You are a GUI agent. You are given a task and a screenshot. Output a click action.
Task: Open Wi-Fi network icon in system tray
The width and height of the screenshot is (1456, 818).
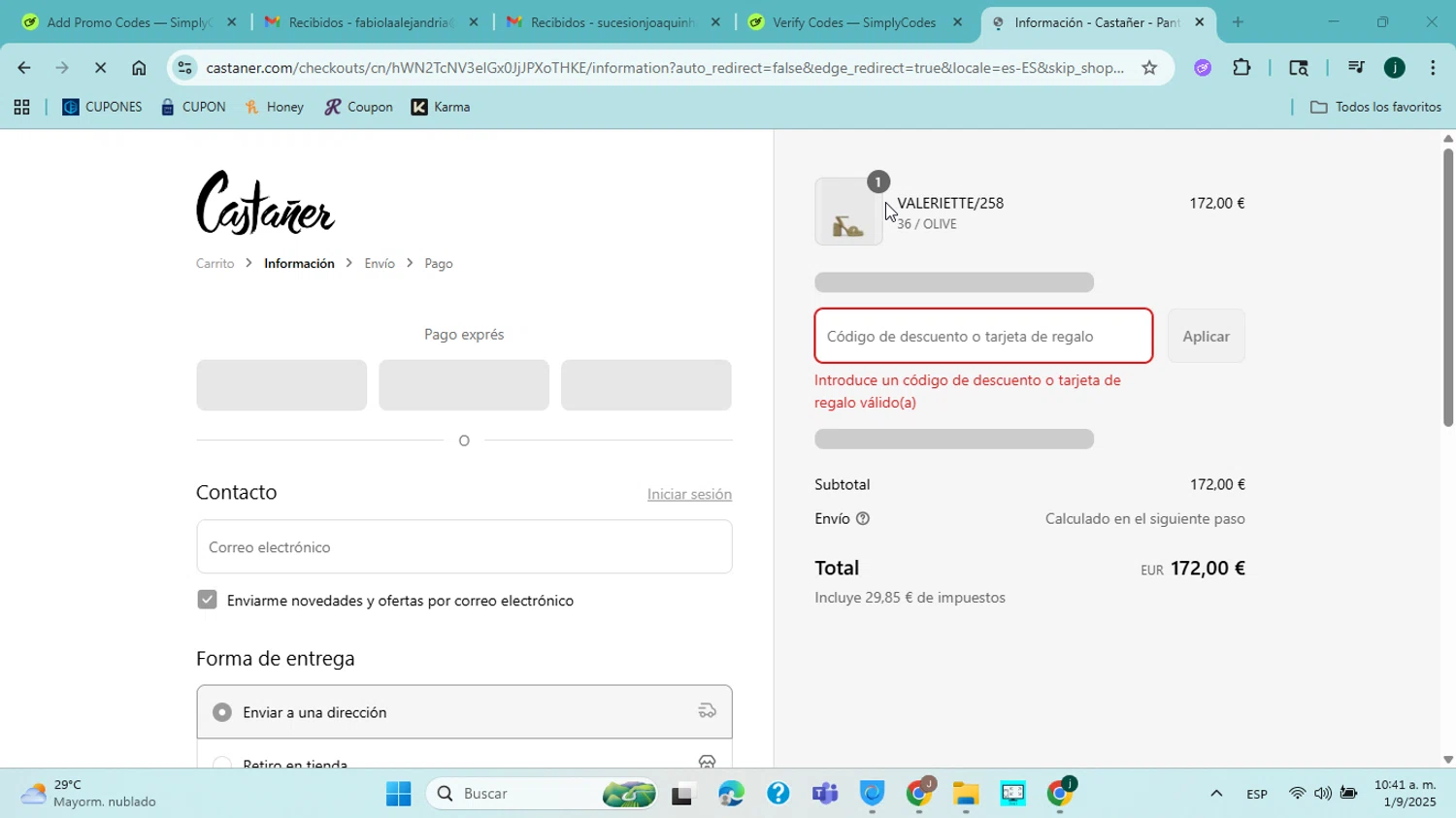[x=1298, y=794]
